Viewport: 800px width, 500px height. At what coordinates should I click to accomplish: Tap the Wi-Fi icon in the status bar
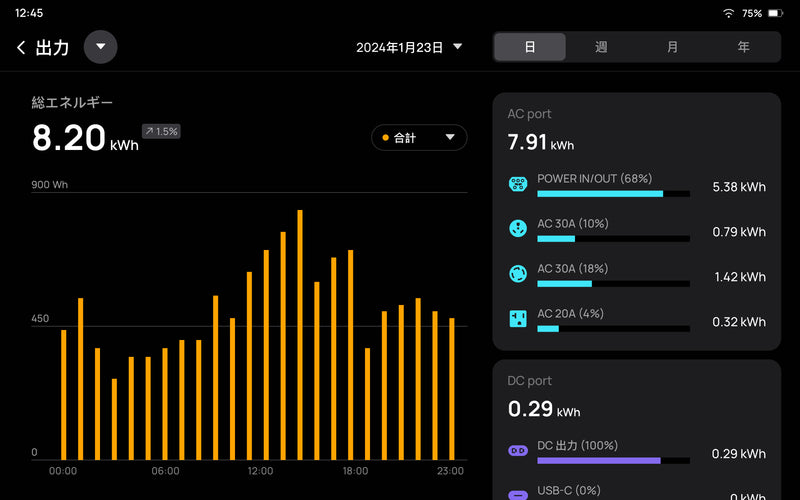(728, 13)
